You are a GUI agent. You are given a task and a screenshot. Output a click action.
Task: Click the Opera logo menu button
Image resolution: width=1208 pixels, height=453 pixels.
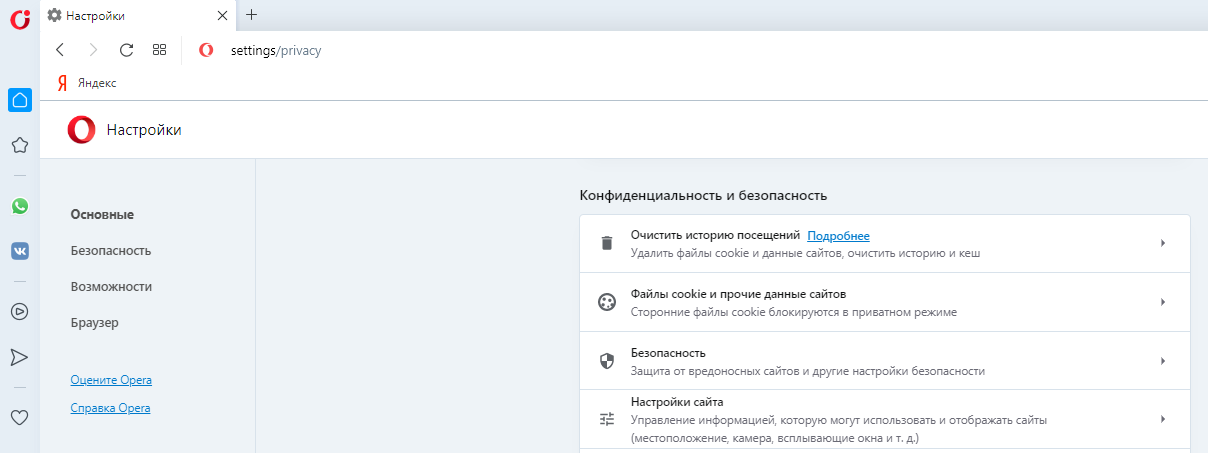tap(18, 17)
